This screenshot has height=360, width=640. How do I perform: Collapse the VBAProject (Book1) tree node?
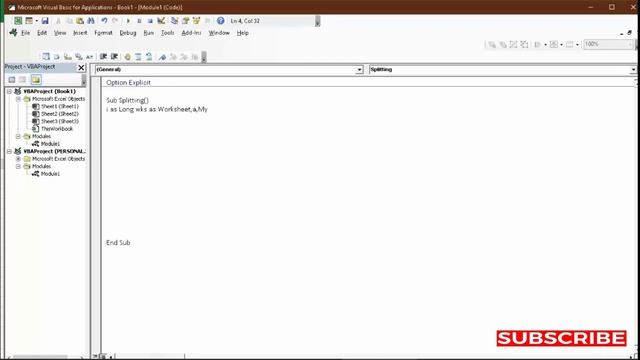(9, 91)
